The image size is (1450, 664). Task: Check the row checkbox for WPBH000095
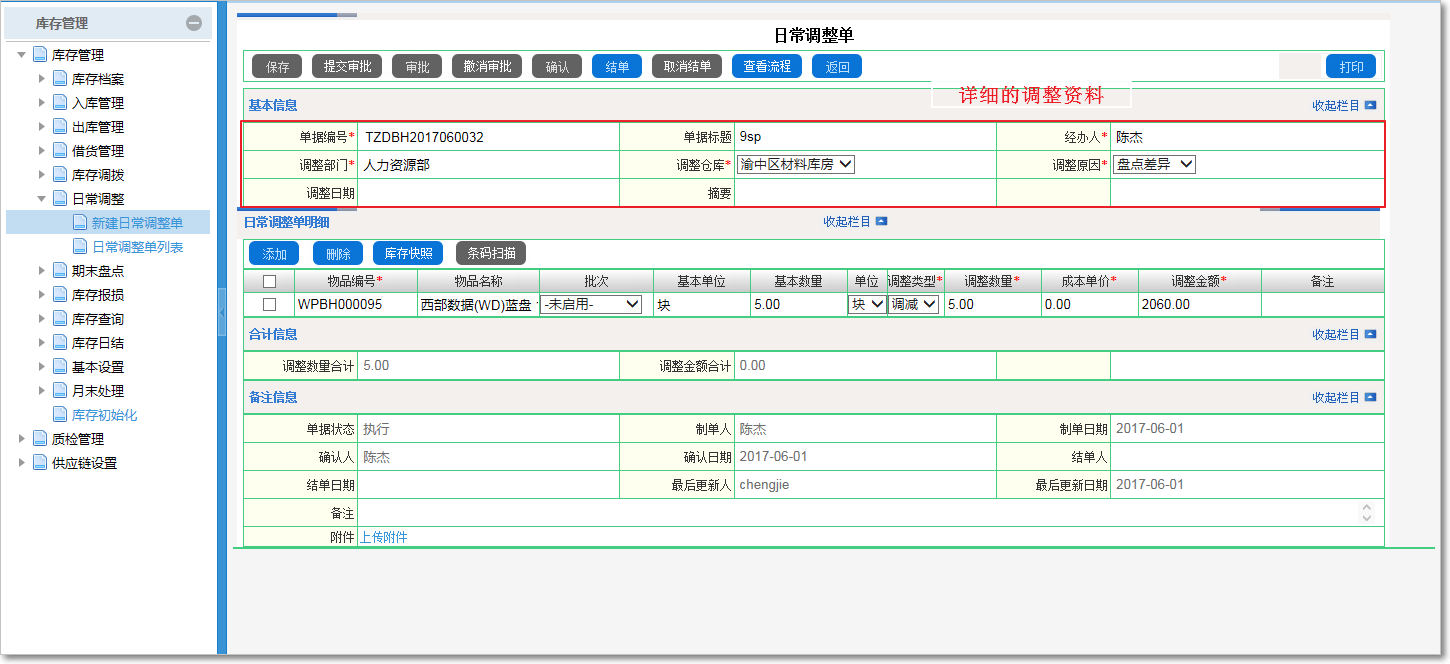(x=269, y=305)
